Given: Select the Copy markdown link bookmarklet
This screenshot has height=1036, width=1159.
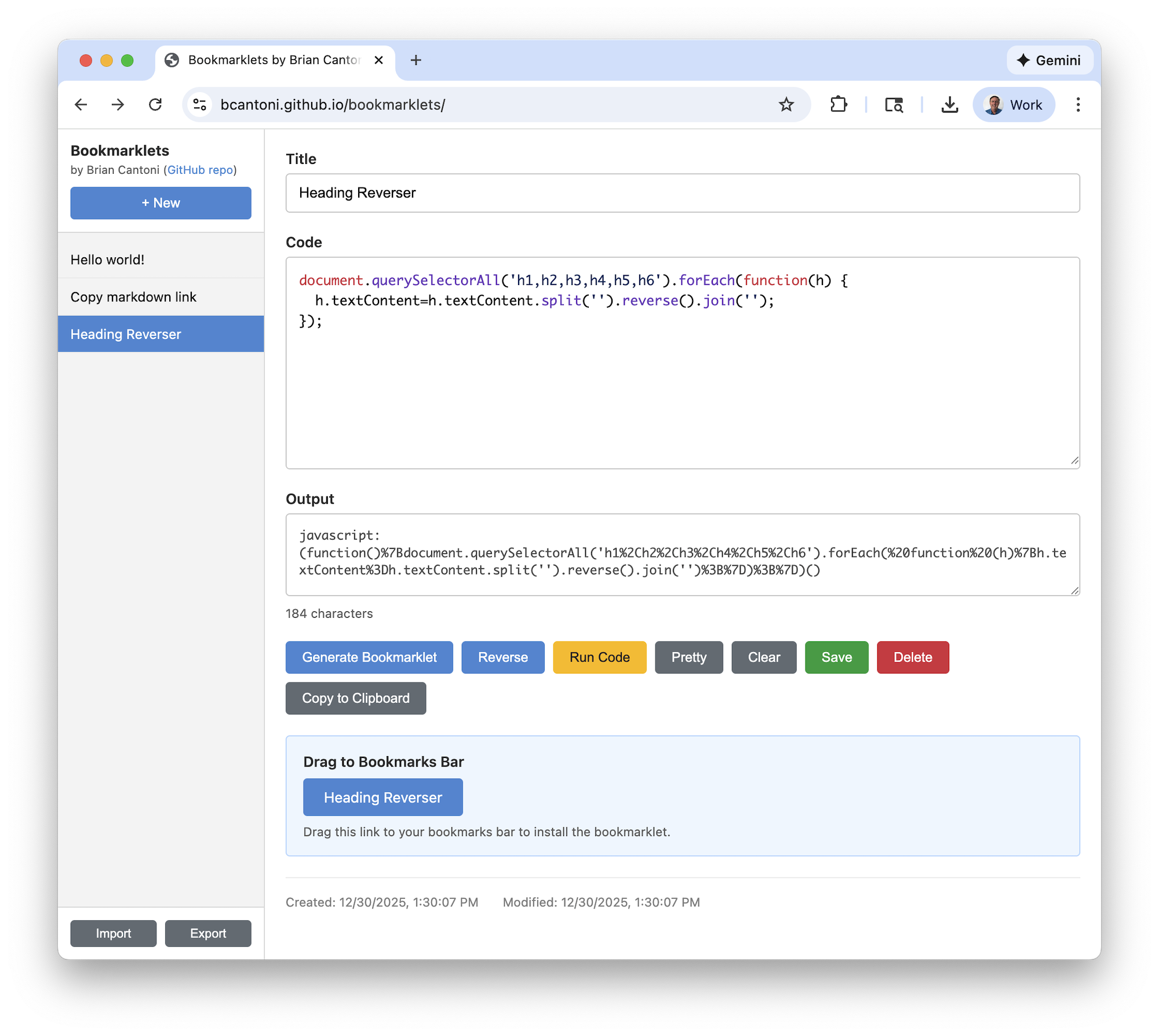Looking at the screenshot, I should pos(134,297).
